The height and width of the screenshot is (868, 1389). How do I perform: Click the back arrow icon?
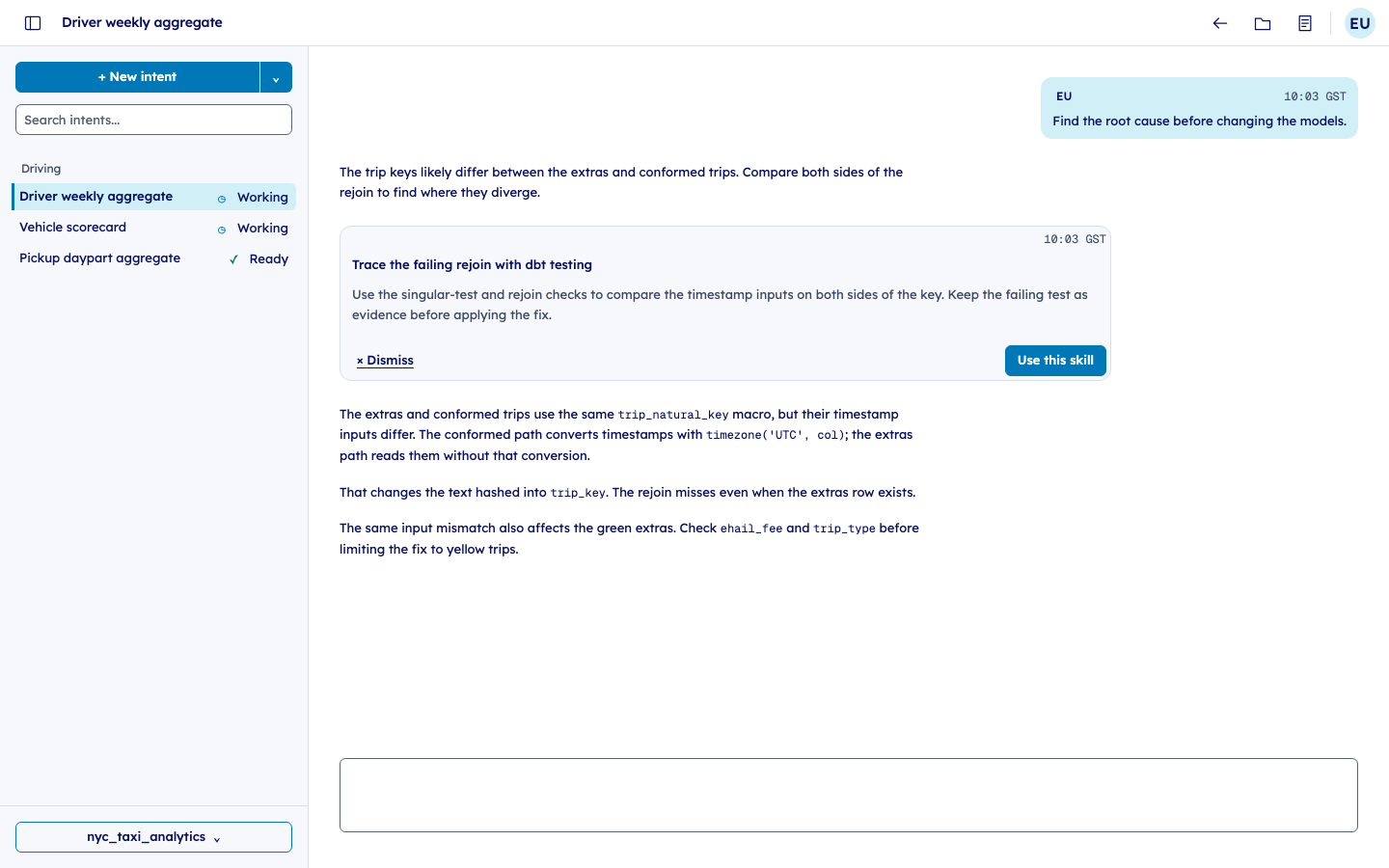tap(1220, 23)
